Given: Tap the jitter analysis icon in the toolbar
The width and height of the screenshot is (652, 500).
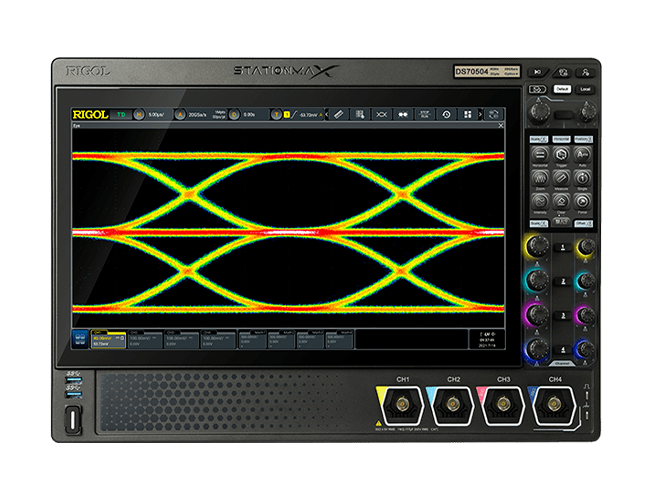Looking at the screenshot, I should pos(403,114).
